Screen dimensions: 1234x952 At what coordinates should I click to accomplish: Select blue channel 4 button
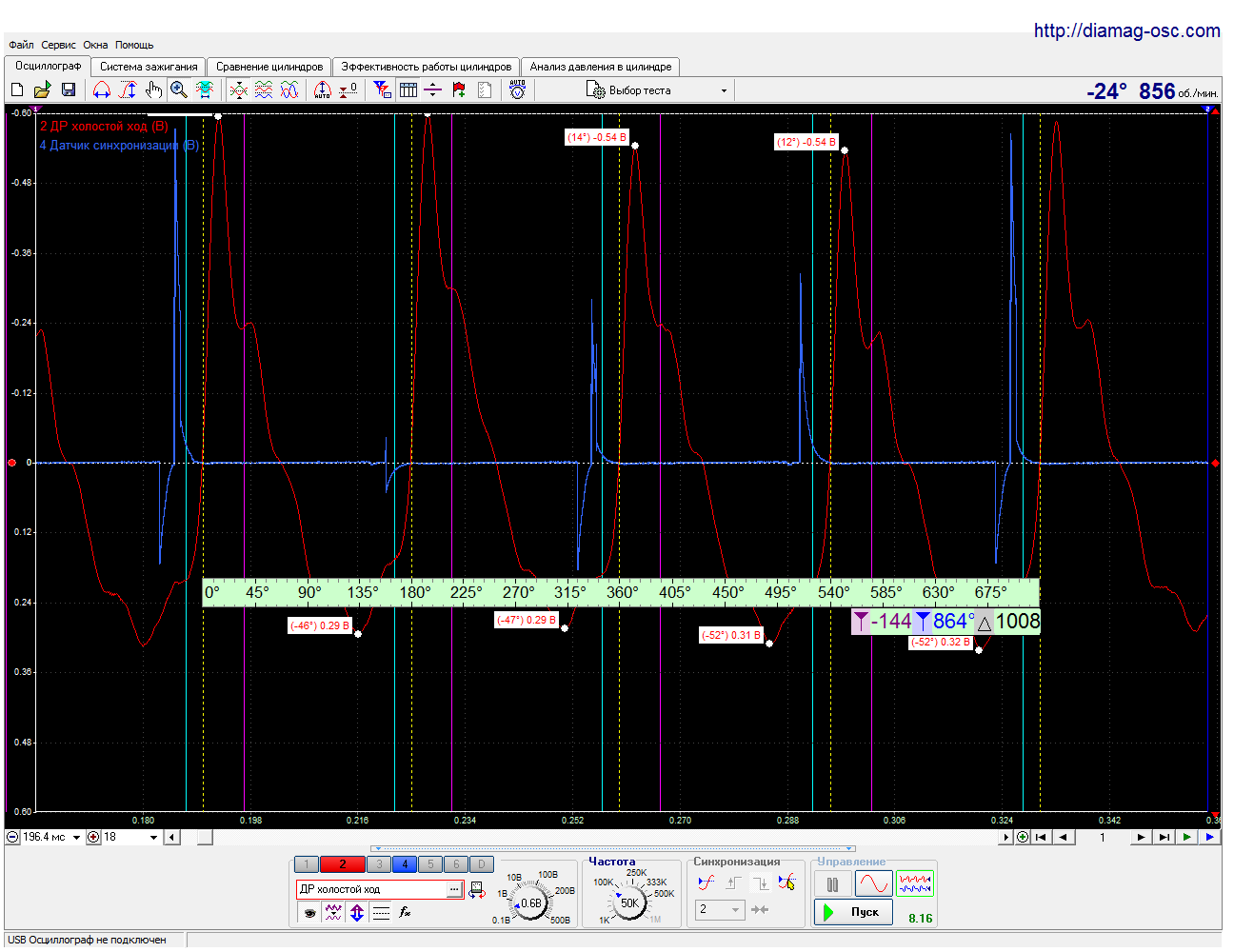click(405, 864)
